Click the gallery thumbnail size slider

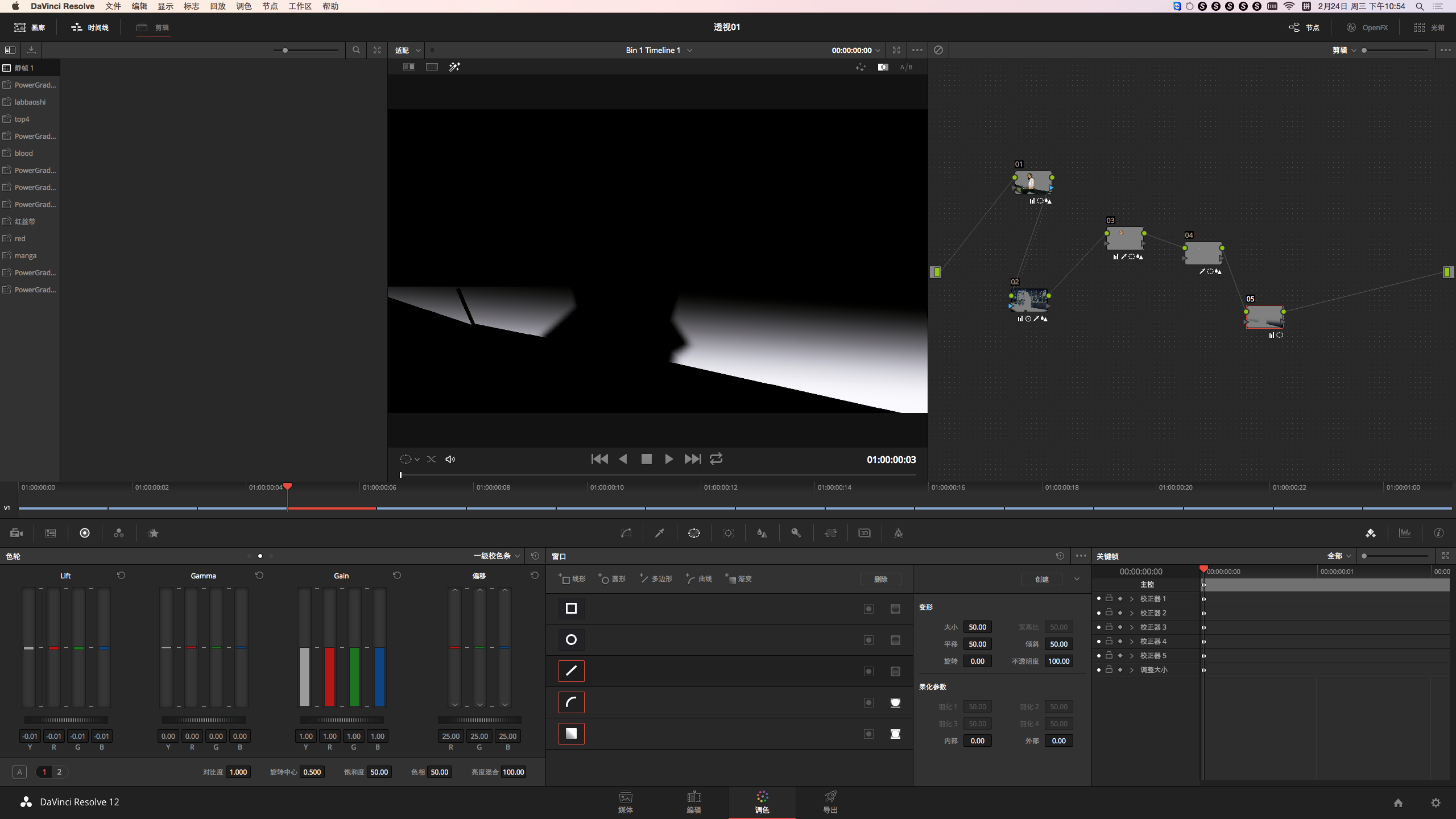306,50
